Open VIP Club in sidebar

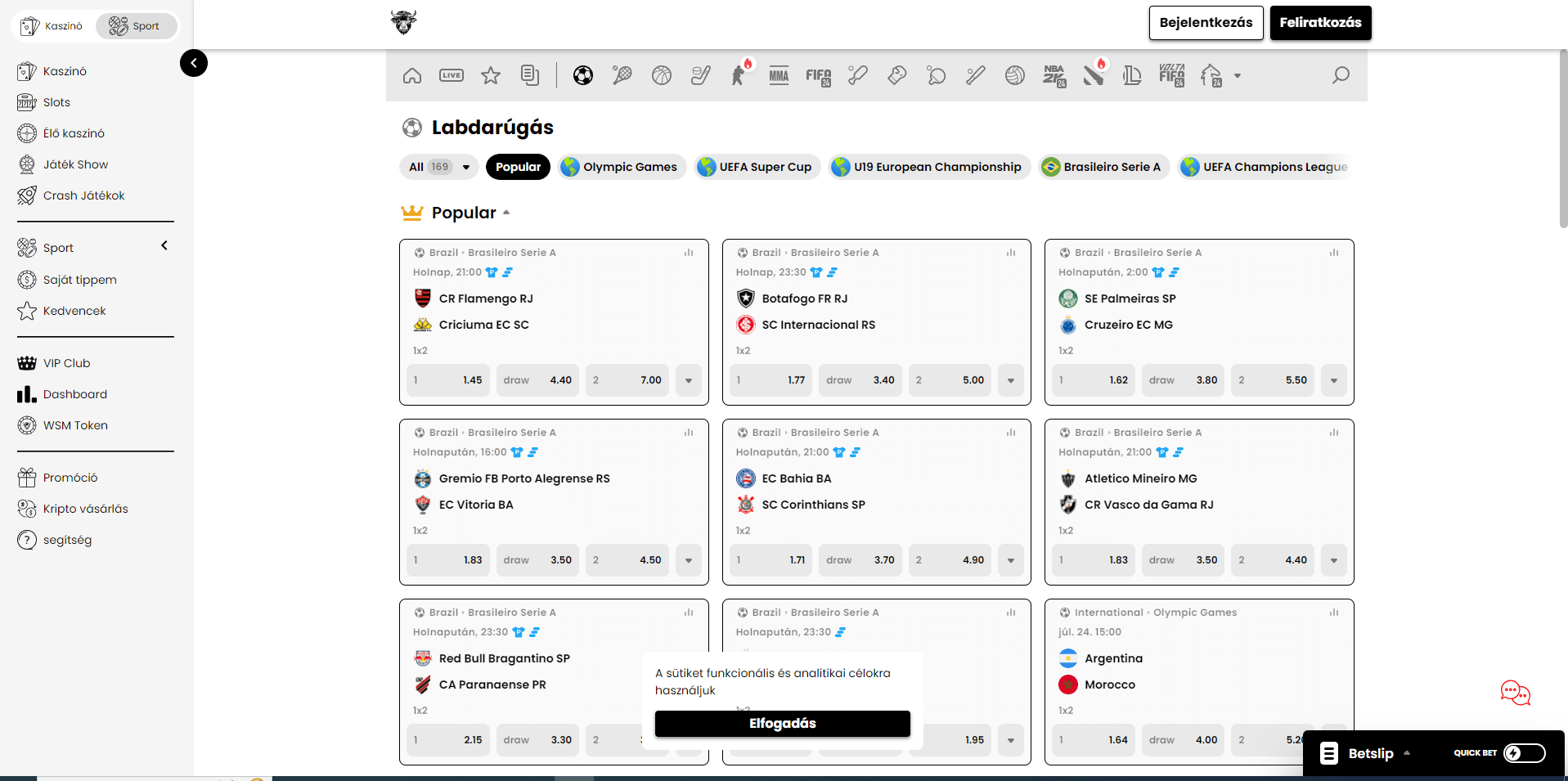tap(66, 363)
